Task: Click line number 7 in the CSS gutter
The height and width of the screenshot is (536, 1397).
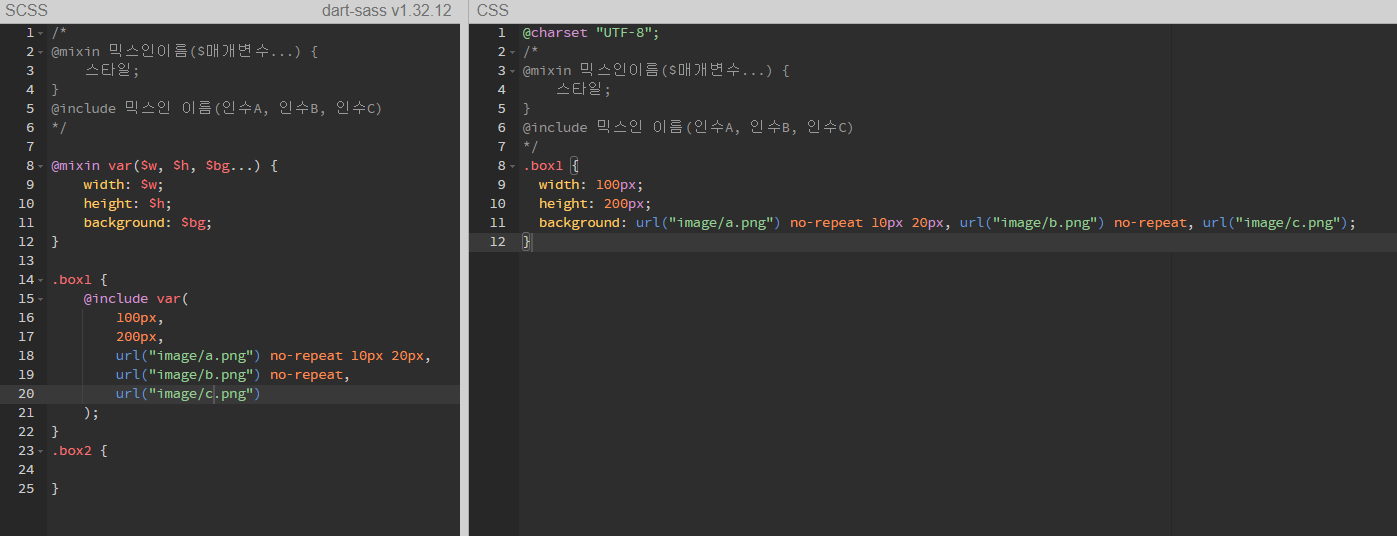Action: tap(501, 147)
